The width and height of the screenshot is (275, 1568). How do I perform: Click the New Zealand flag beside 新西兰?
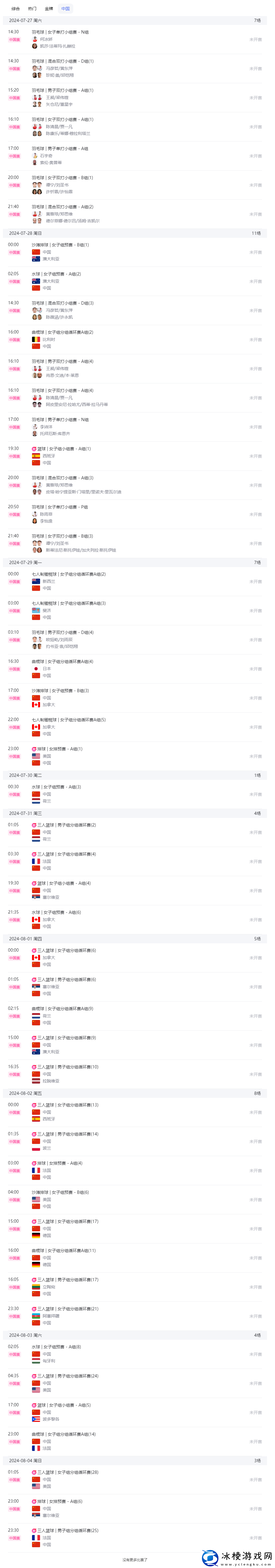pos(36,581)
